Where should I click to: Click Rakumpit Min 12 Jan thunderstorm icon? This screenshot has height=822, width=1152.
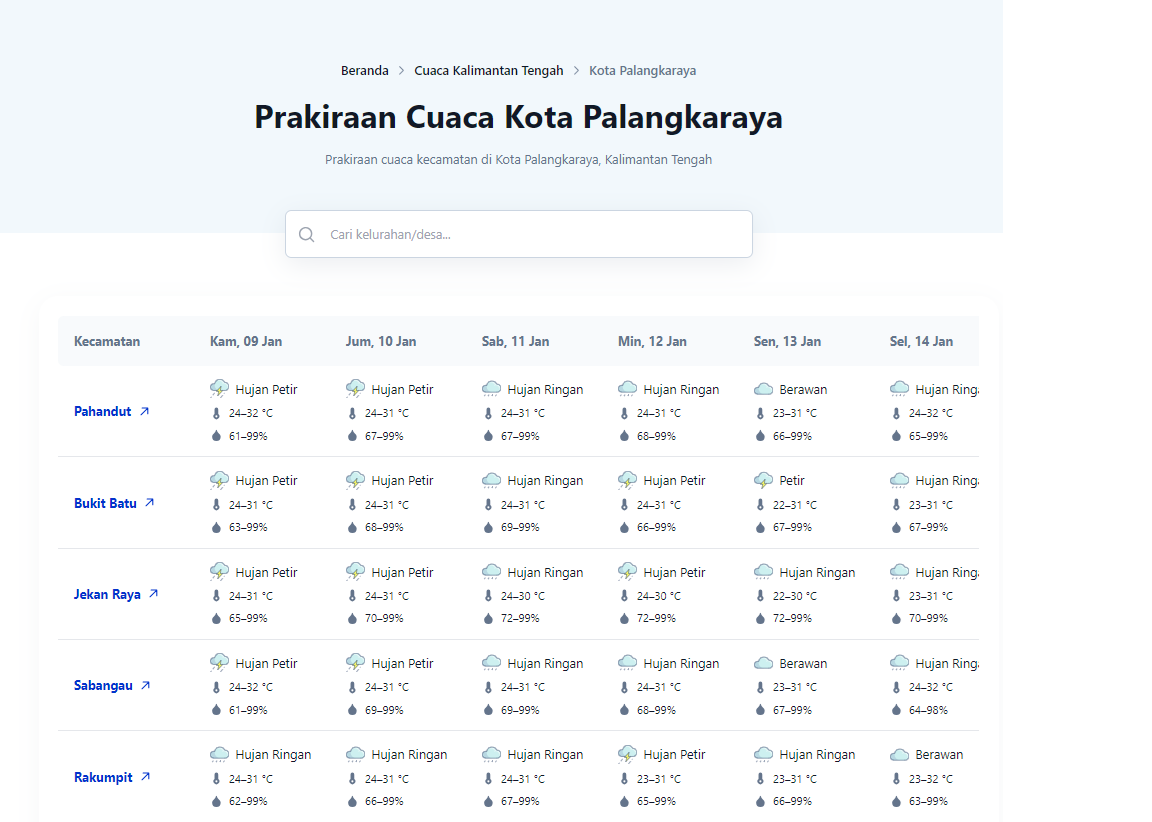coord(627,754)
